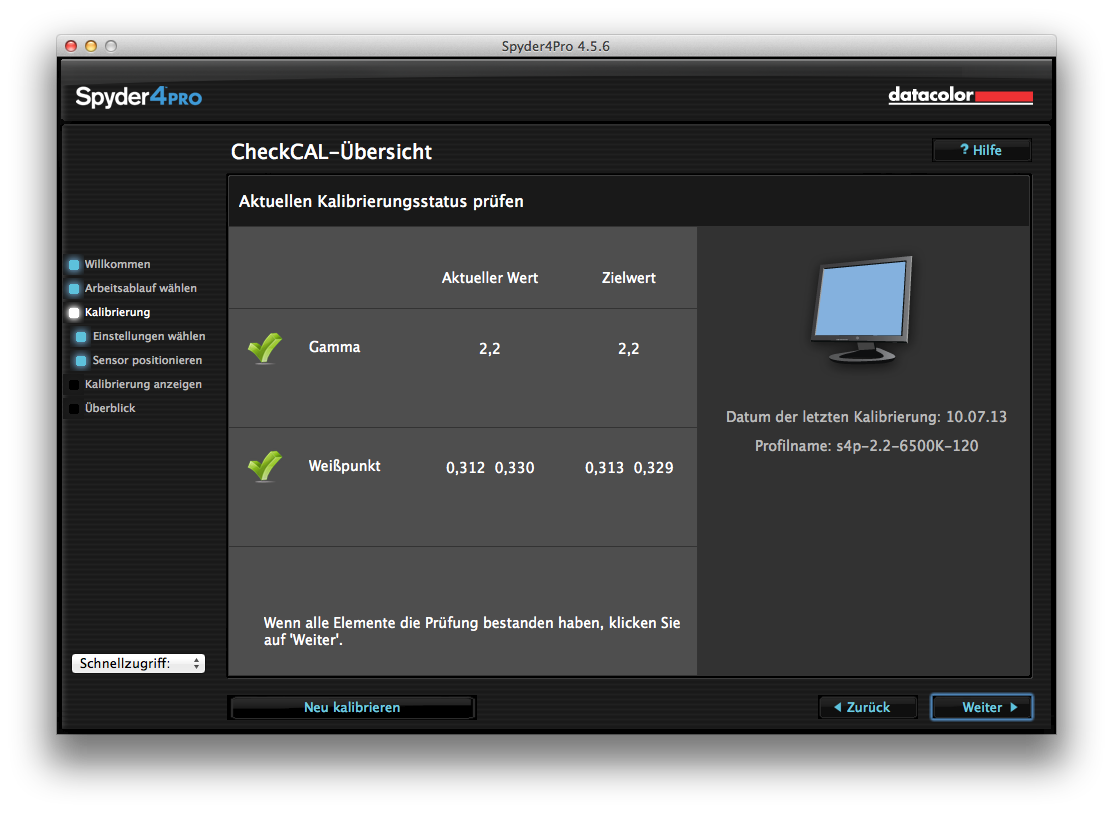Image resolution: width=1113 pixels, height=813 pixels.
Task: Close the Spyder4Pro window
Action: pyautogui.click(x=71, y=46)
